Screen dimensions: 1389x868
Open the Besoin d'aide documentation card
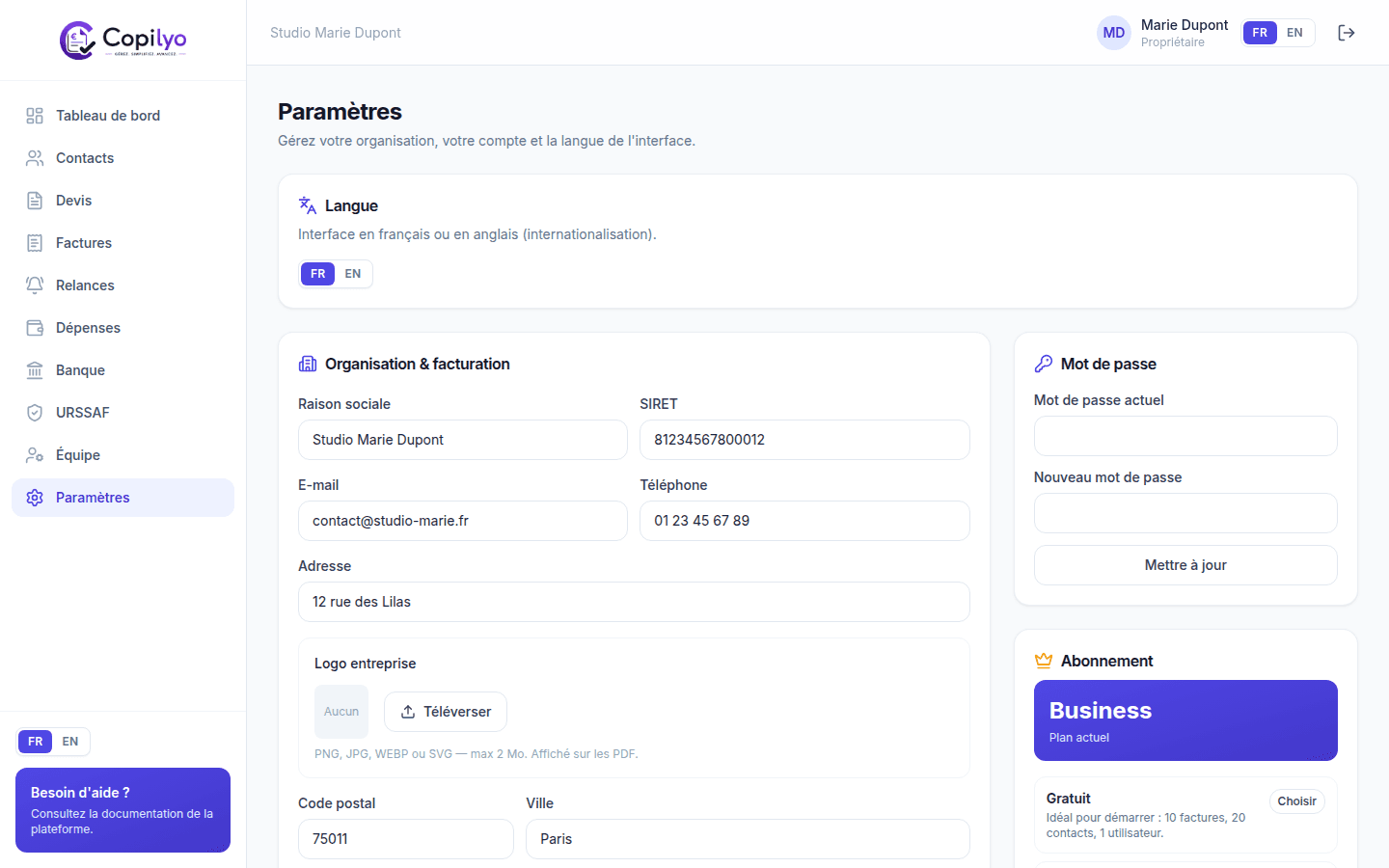coord(123,810)
